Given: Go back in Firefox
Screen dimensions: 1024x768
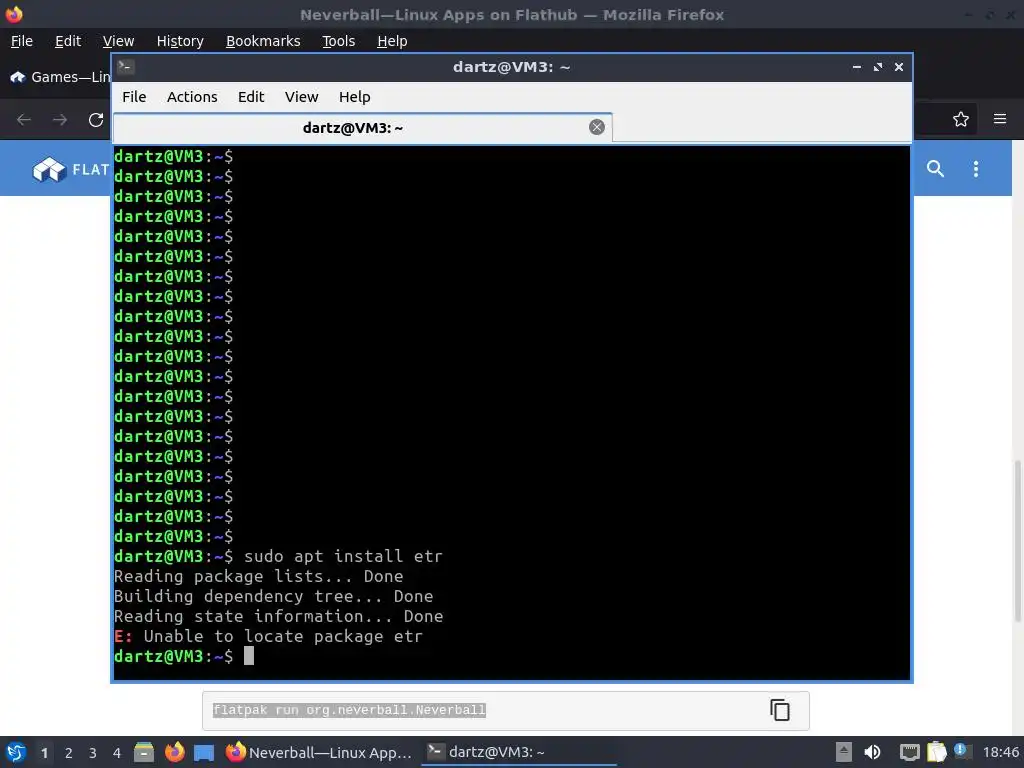Looking at the screenshot, I should pos(24,120).
